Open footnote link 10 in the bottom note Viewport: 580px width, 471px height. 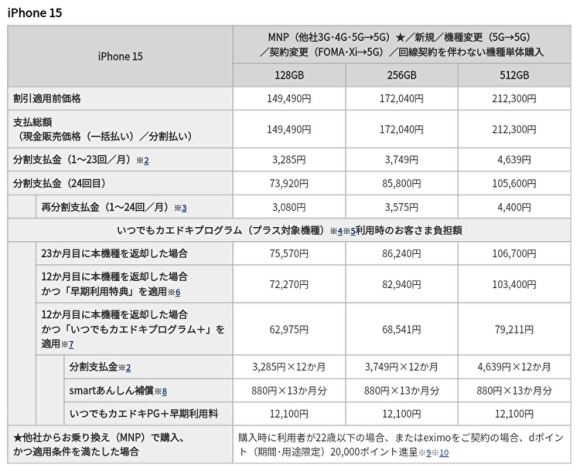pyautogui.click(x=444, y=453)
